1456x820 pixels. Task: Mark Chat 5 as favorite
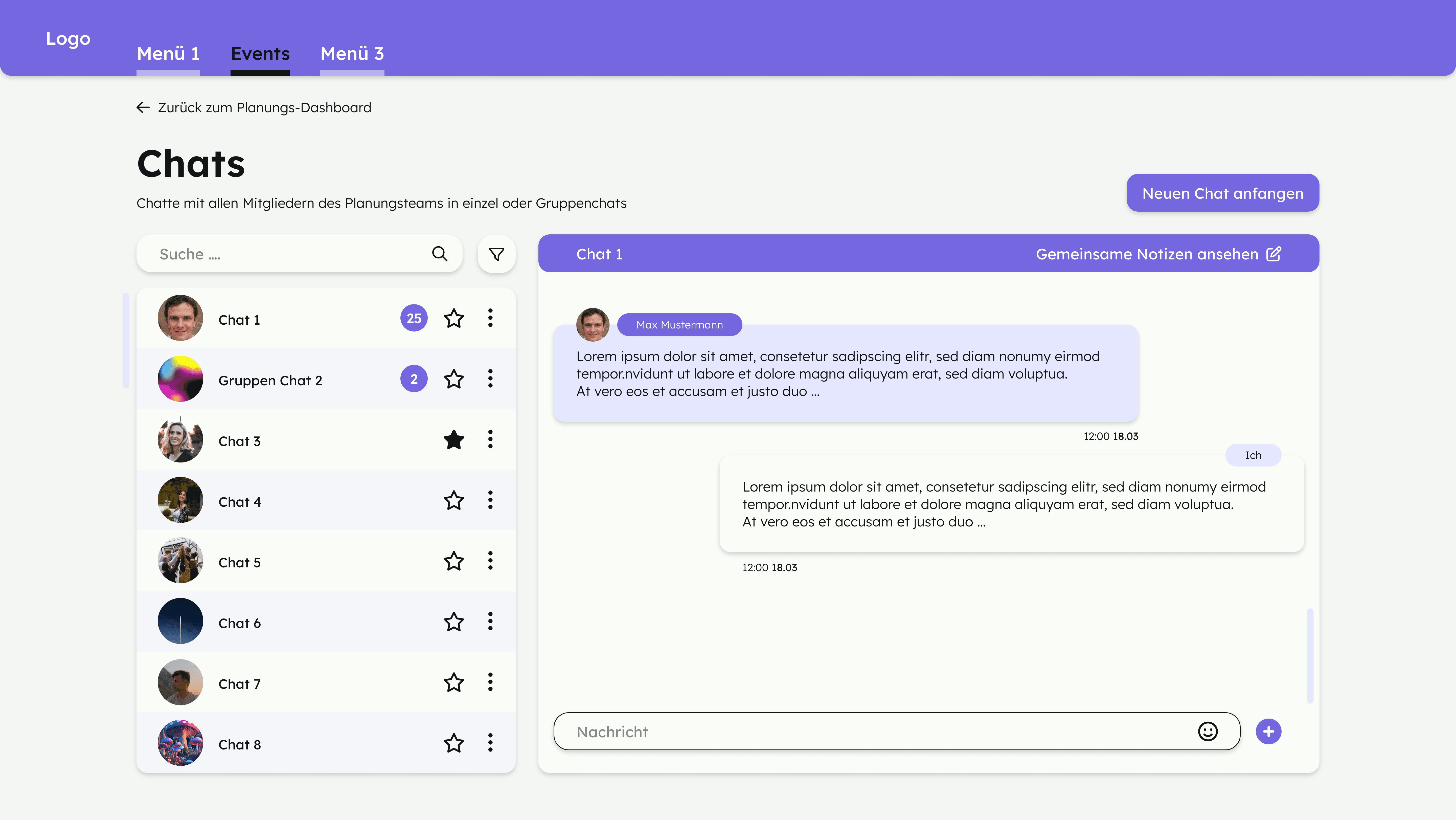pos(454,561)
